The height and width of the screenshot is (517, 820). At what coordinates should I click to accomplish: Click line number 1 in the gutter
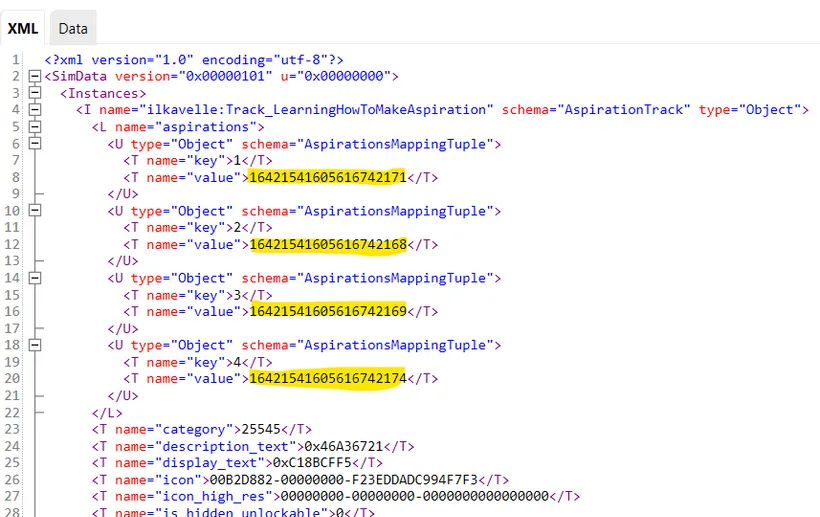click(16, 60)
